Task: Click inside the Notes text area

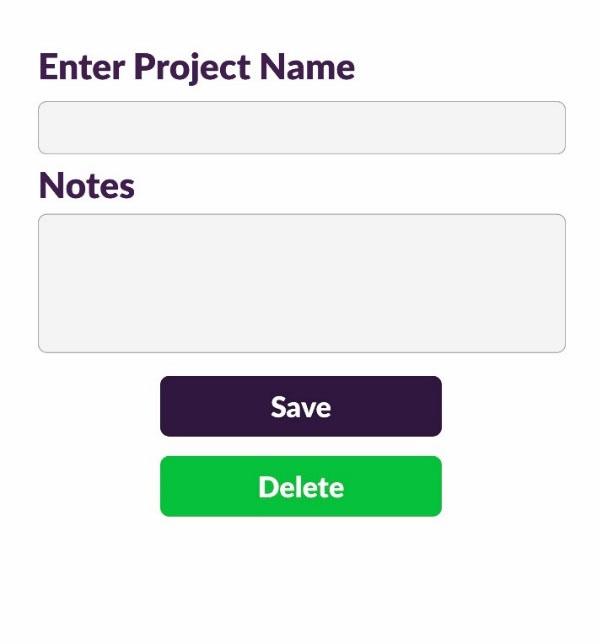Action: click(x=301, y=283)
